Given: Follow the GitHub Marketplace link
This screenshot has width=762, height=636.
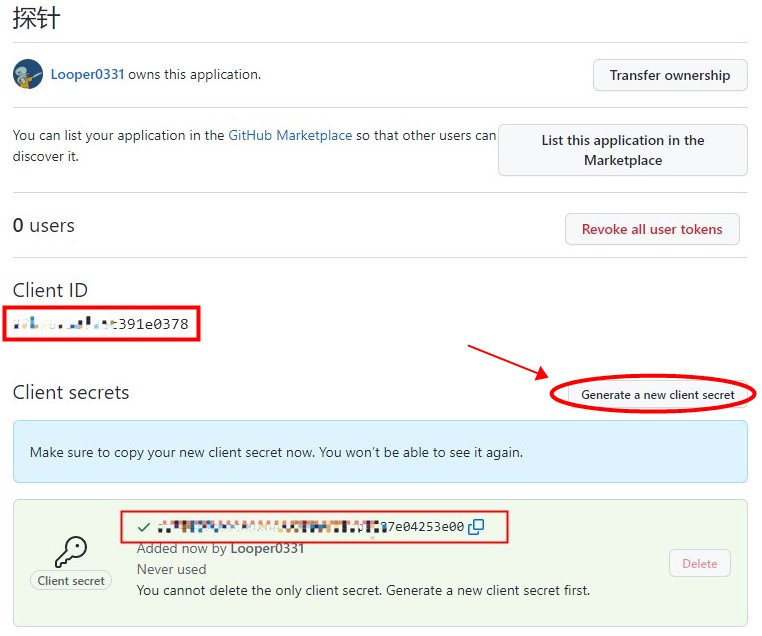Looking at the screenshot, I should (x=290, y=135).
